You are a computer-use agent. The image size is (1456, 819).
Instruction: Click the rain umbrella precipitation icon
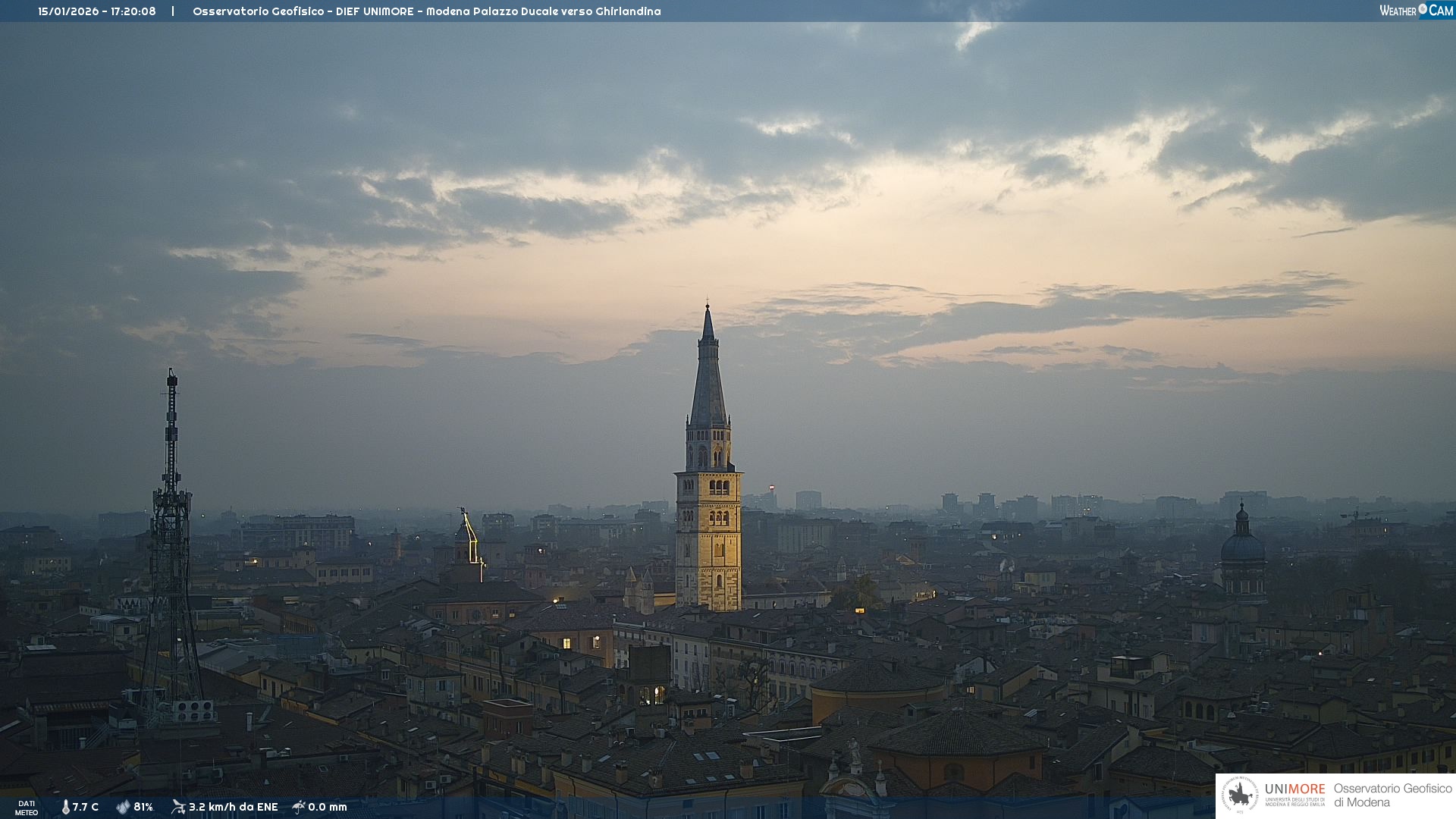pyautogui.click(x=299, y=807)
